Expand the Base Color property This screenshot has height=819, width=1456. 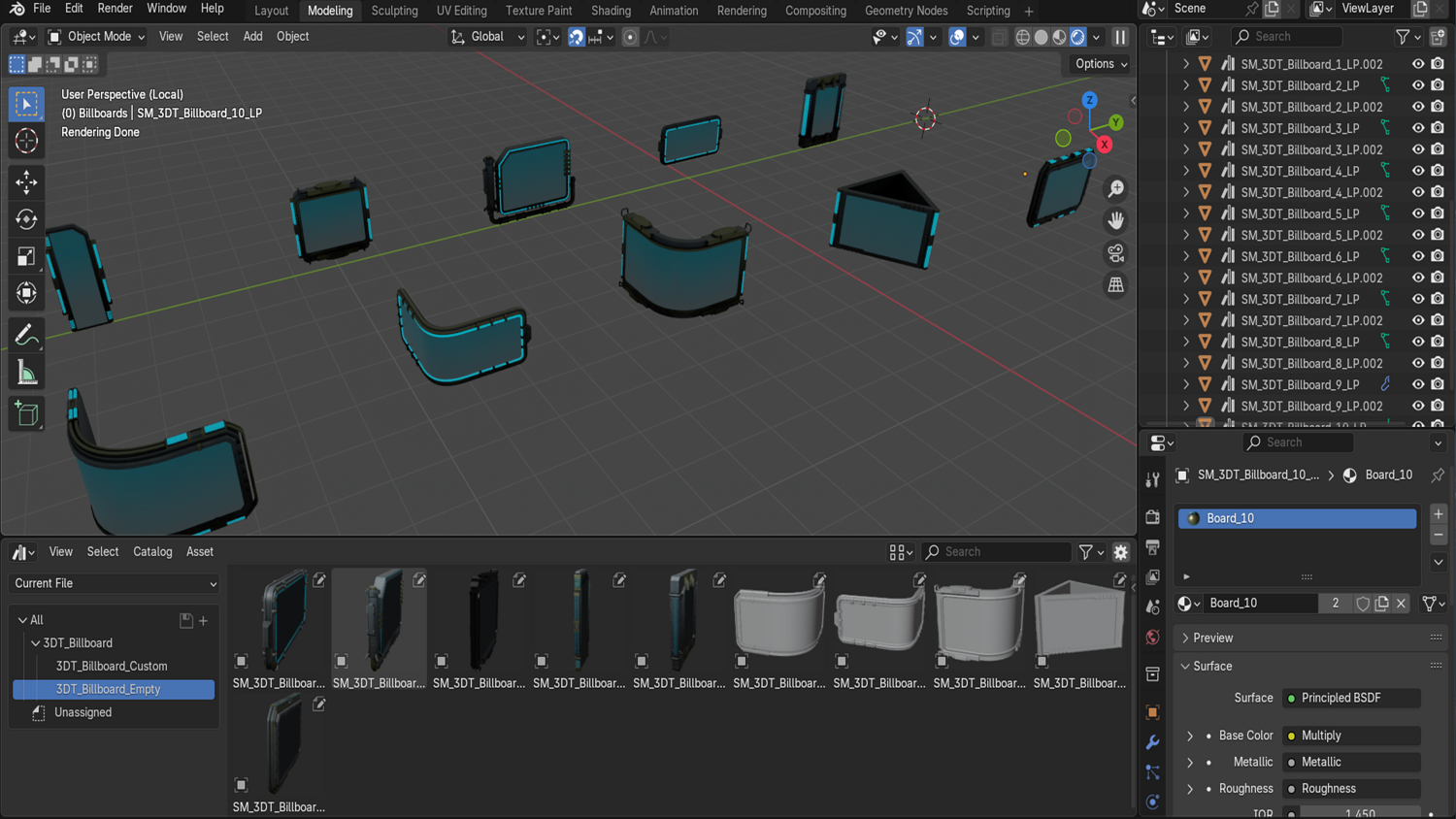coord(1190,736)
